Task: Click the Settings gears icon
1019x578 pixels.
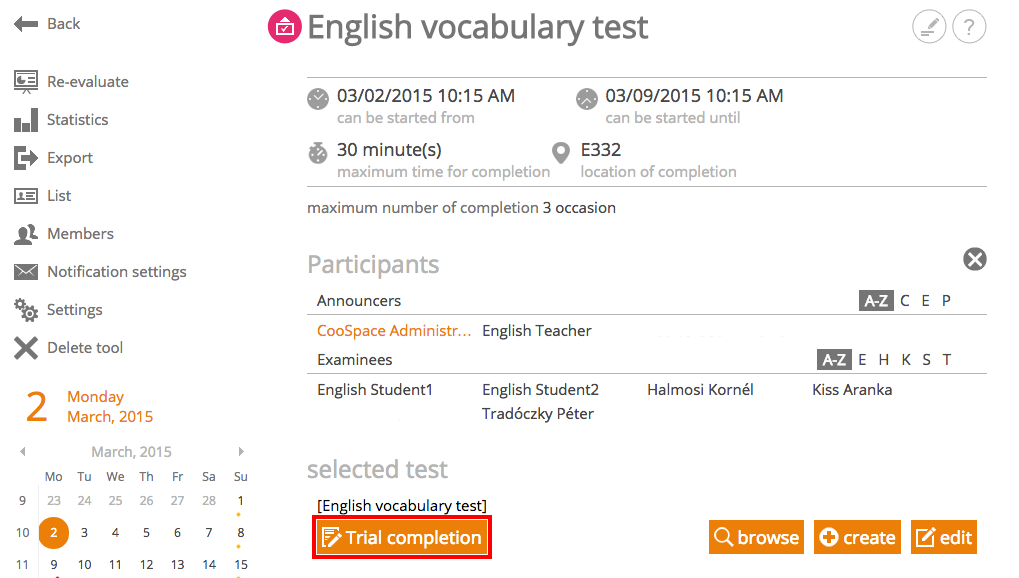Action: click(x=26, y=310)
